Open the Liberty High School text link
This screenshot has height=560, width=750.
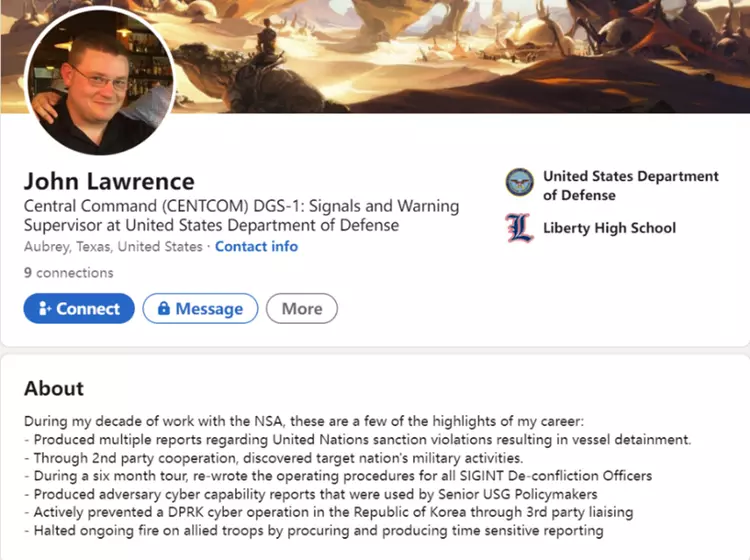(x=609, y=228)
